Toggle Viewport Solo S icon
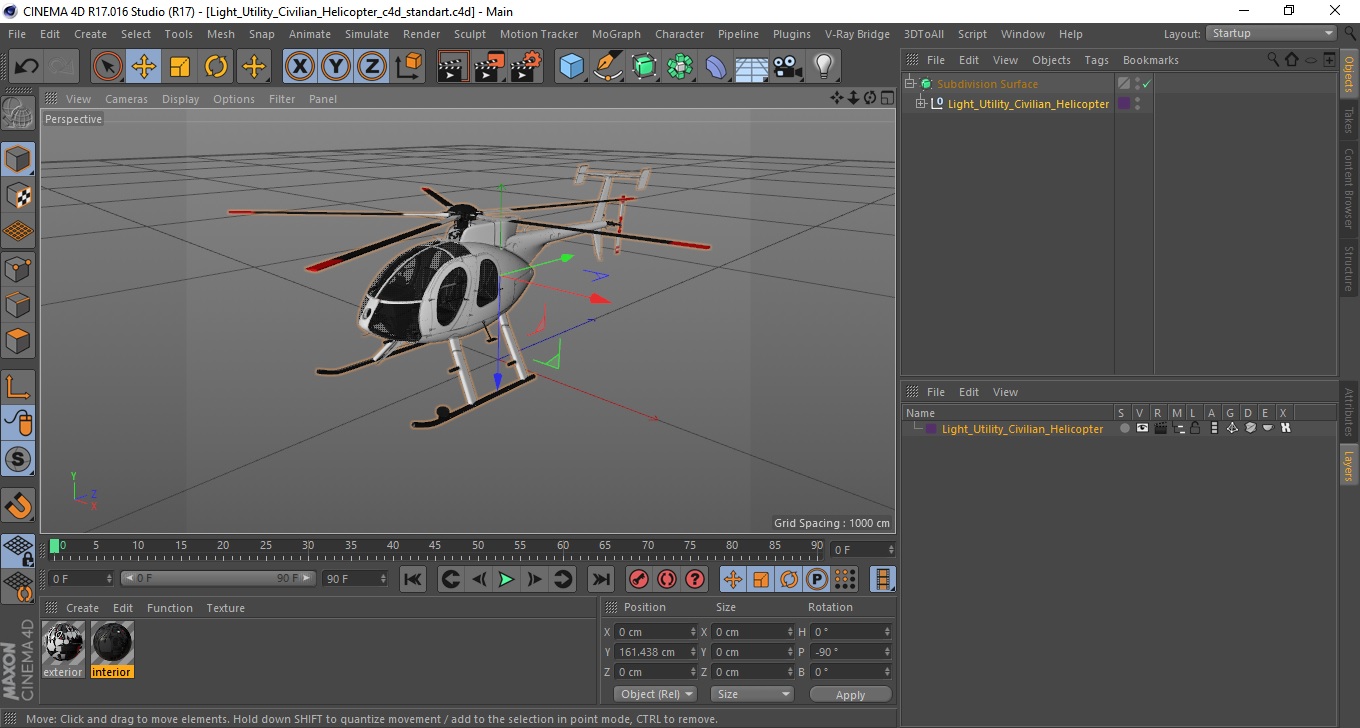Screen dimensions: 1360x728 pyautogui.click(x=18, y=459)
